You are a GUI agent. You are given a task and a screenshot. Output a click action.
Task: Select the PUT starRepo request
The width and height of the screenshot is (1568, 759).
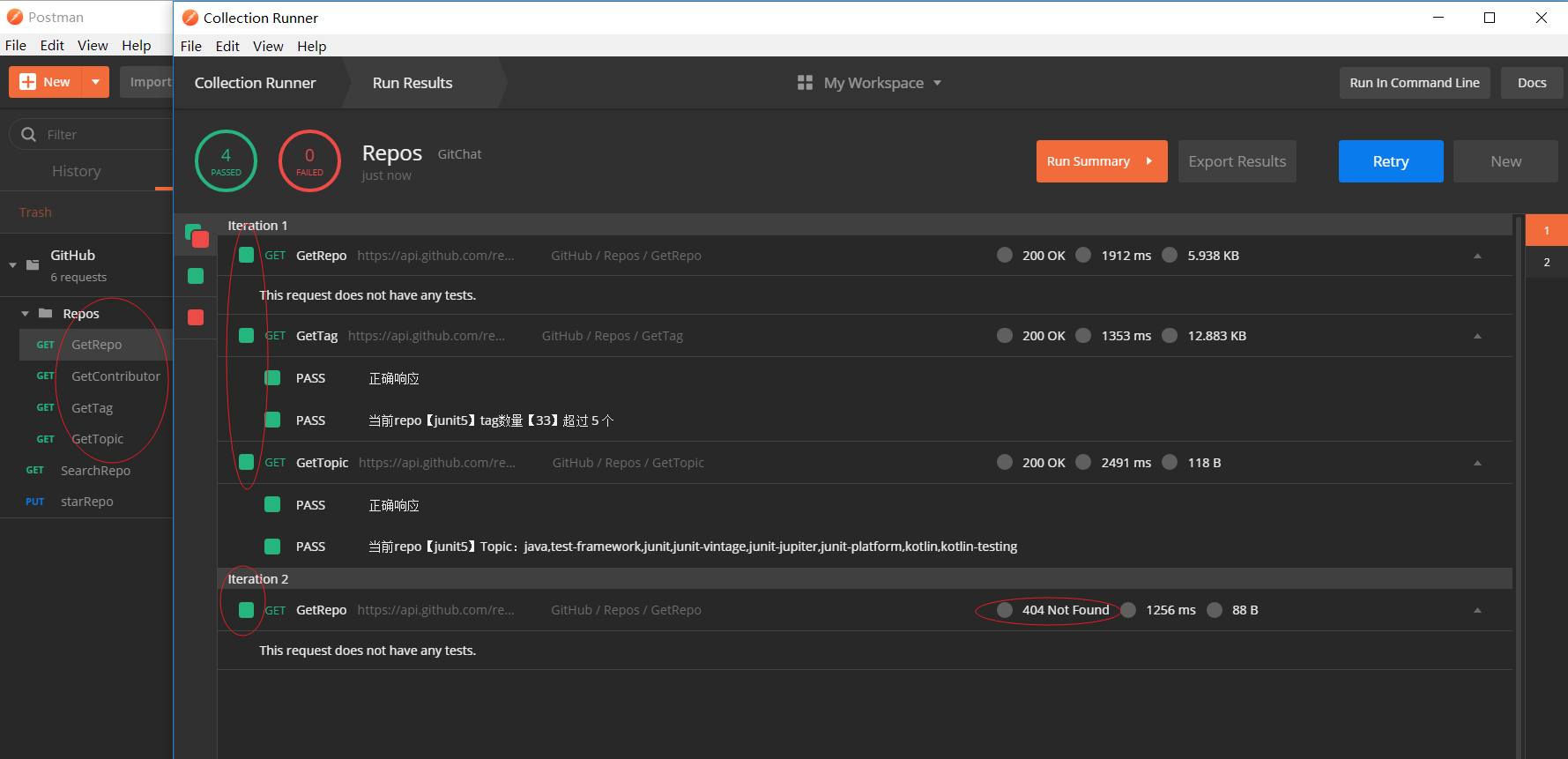(x=86, y=502)
